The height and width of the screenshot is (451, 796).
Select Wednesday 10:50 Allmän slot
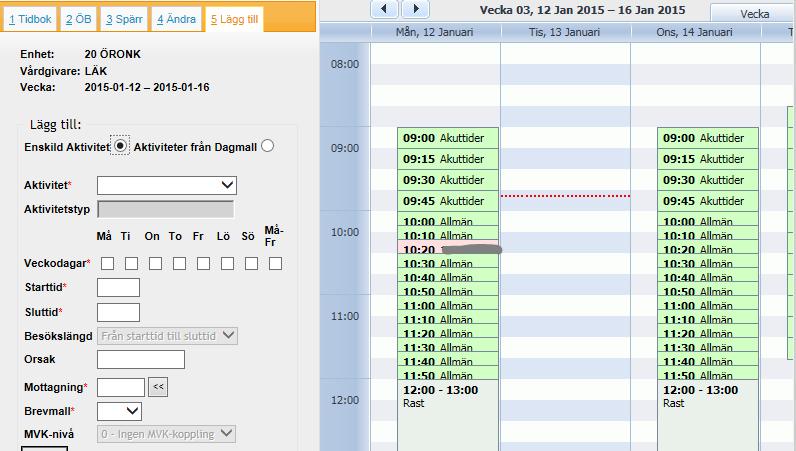[708, 289]
